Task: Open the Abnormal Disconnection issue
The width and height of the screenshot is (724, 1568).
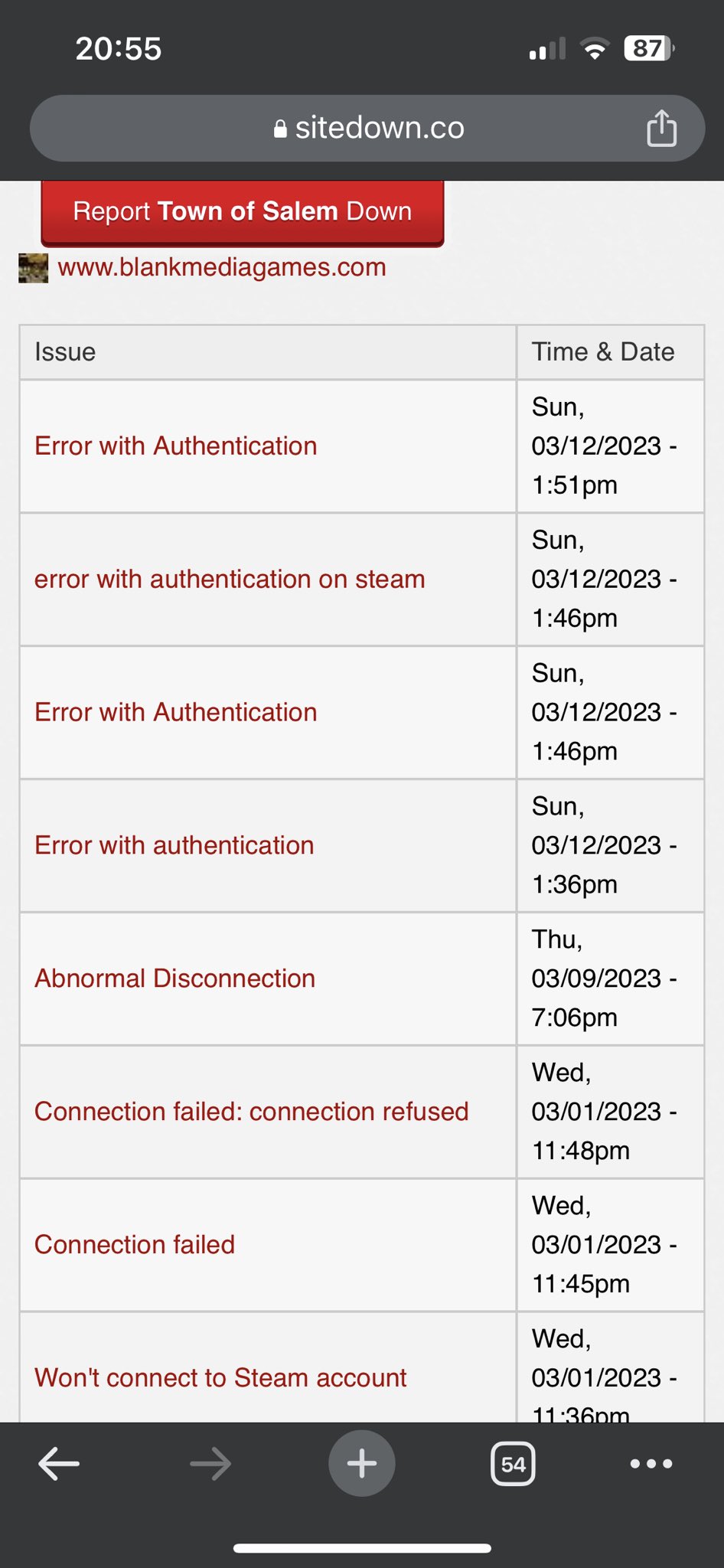Action: [x=174, y=978]
